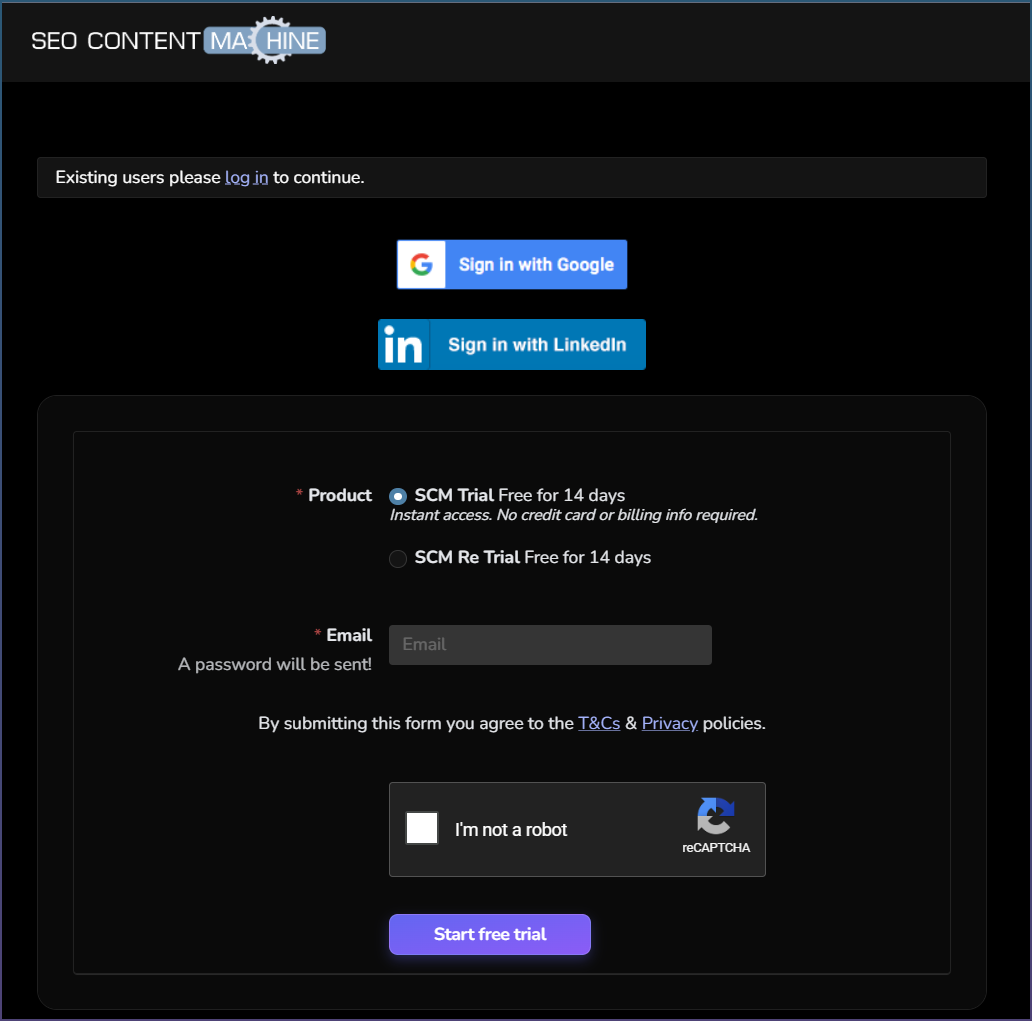Open the log in link
1032x1021 pixels.
click(246, 178)
